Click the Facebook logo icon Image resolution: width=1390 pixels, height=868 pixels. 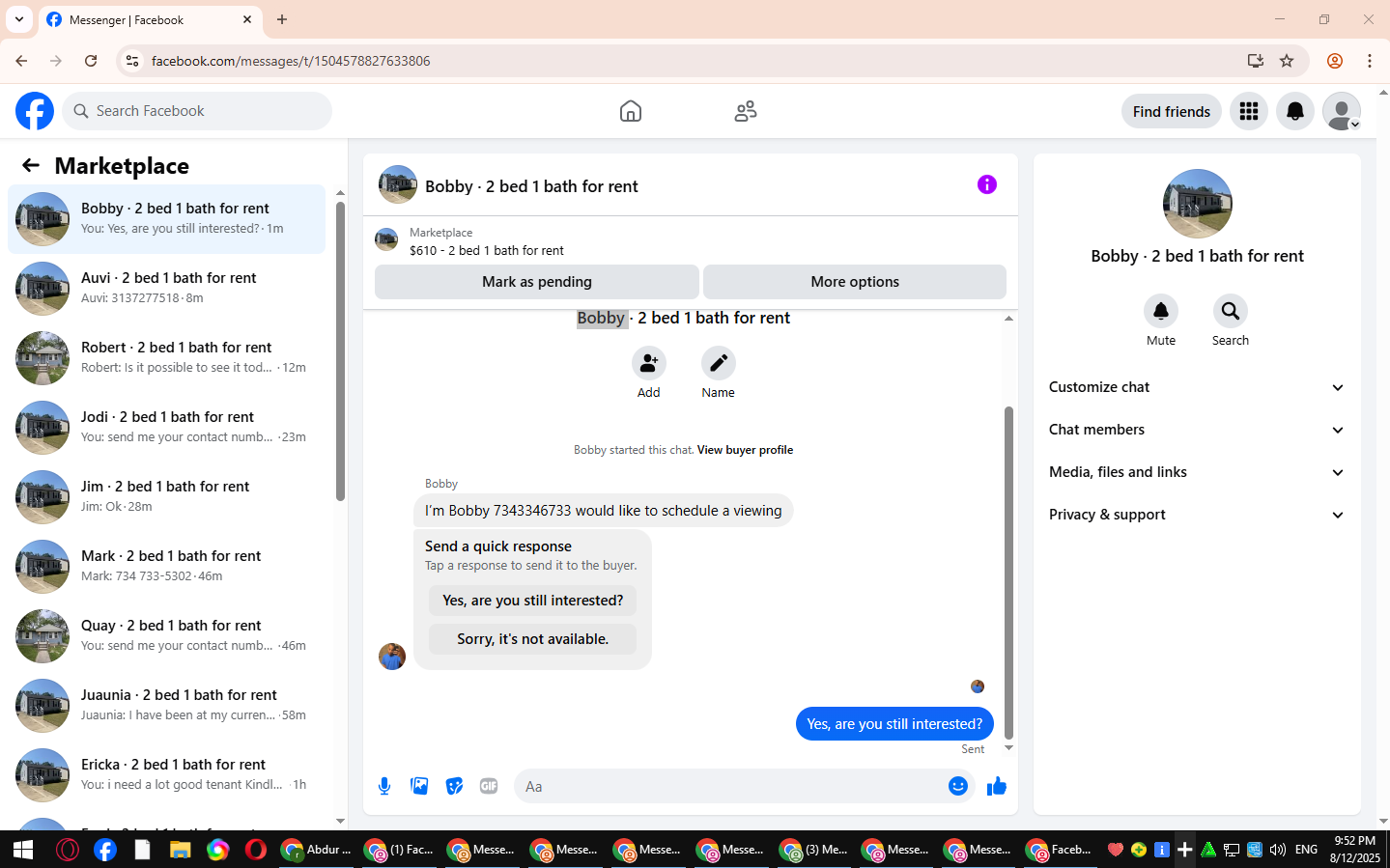point(35,111)
